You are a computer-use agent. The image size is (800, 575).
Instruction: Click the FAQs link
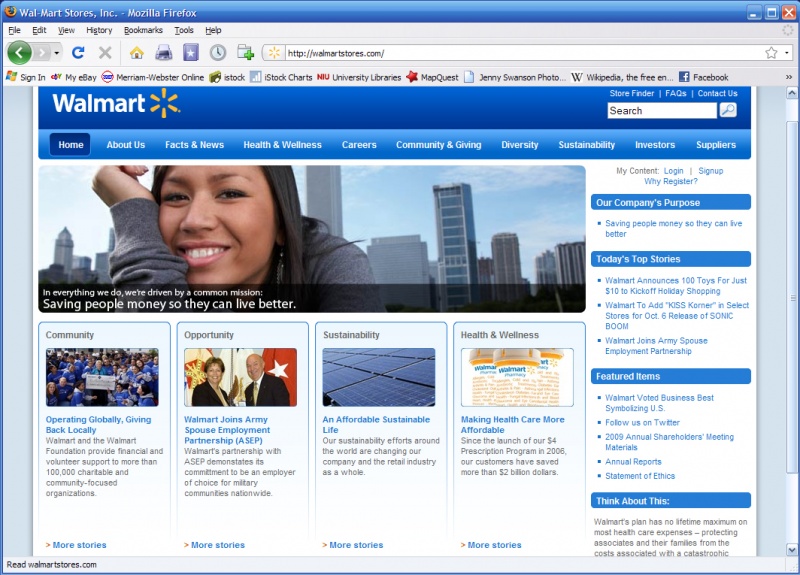pyautogui.click(x=676, y=93)
